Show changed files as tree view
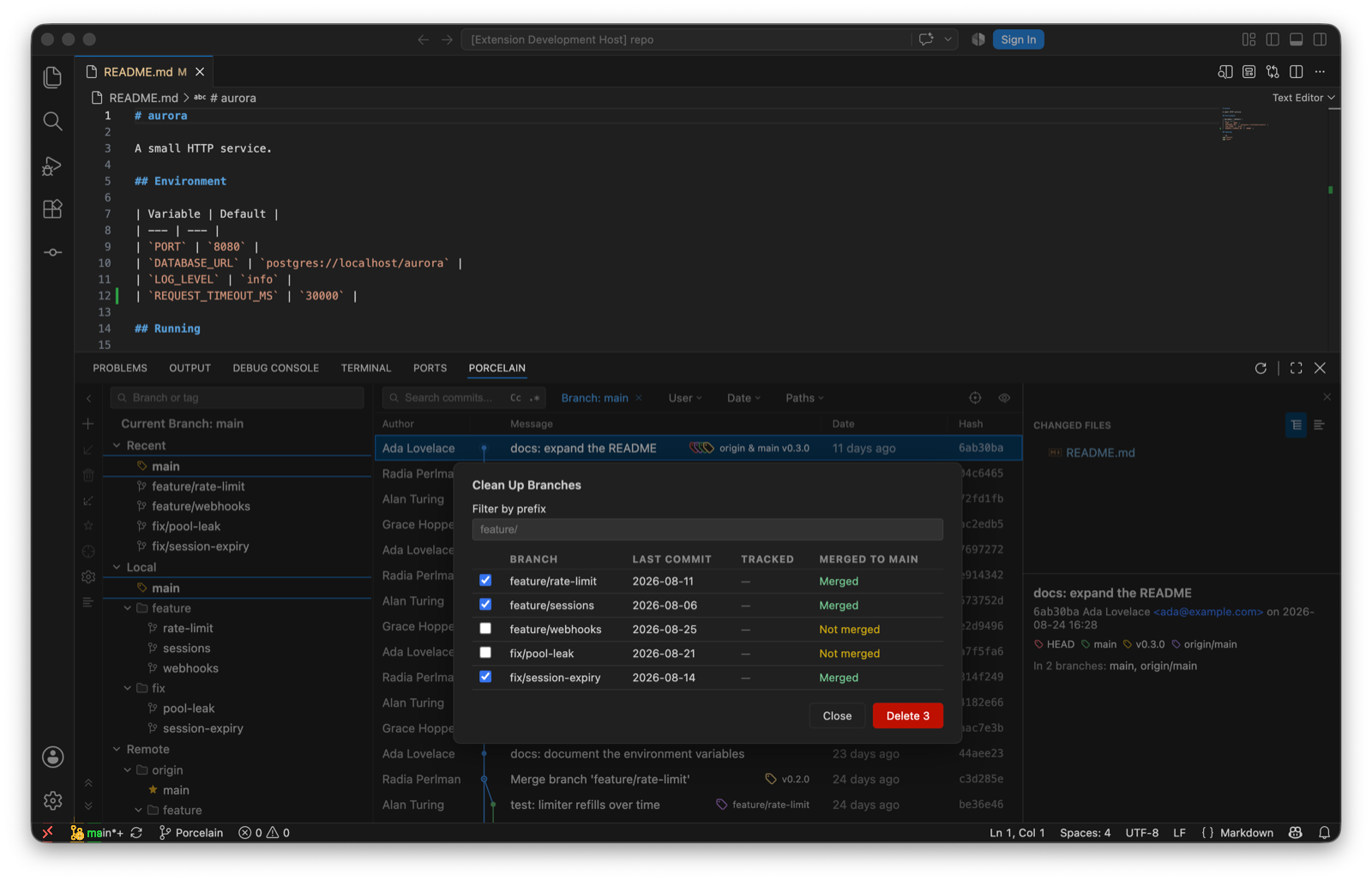This screenshot has width=1372, height=881. pos(1296,425)
